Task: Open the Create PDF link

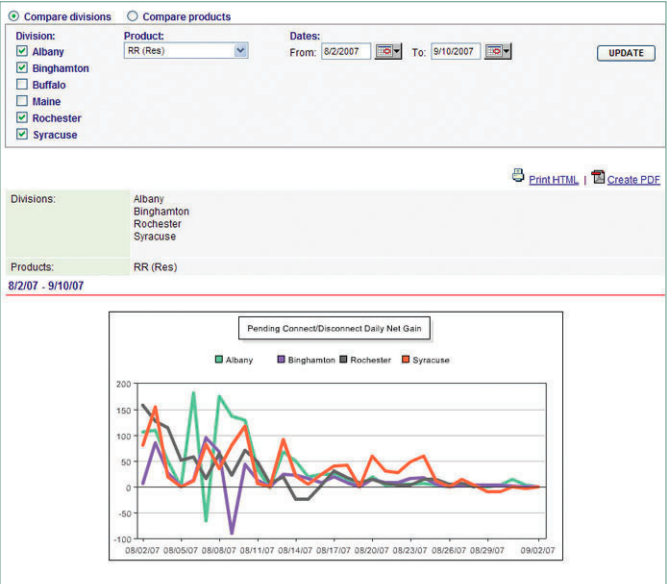Action: tap(633, 180)
